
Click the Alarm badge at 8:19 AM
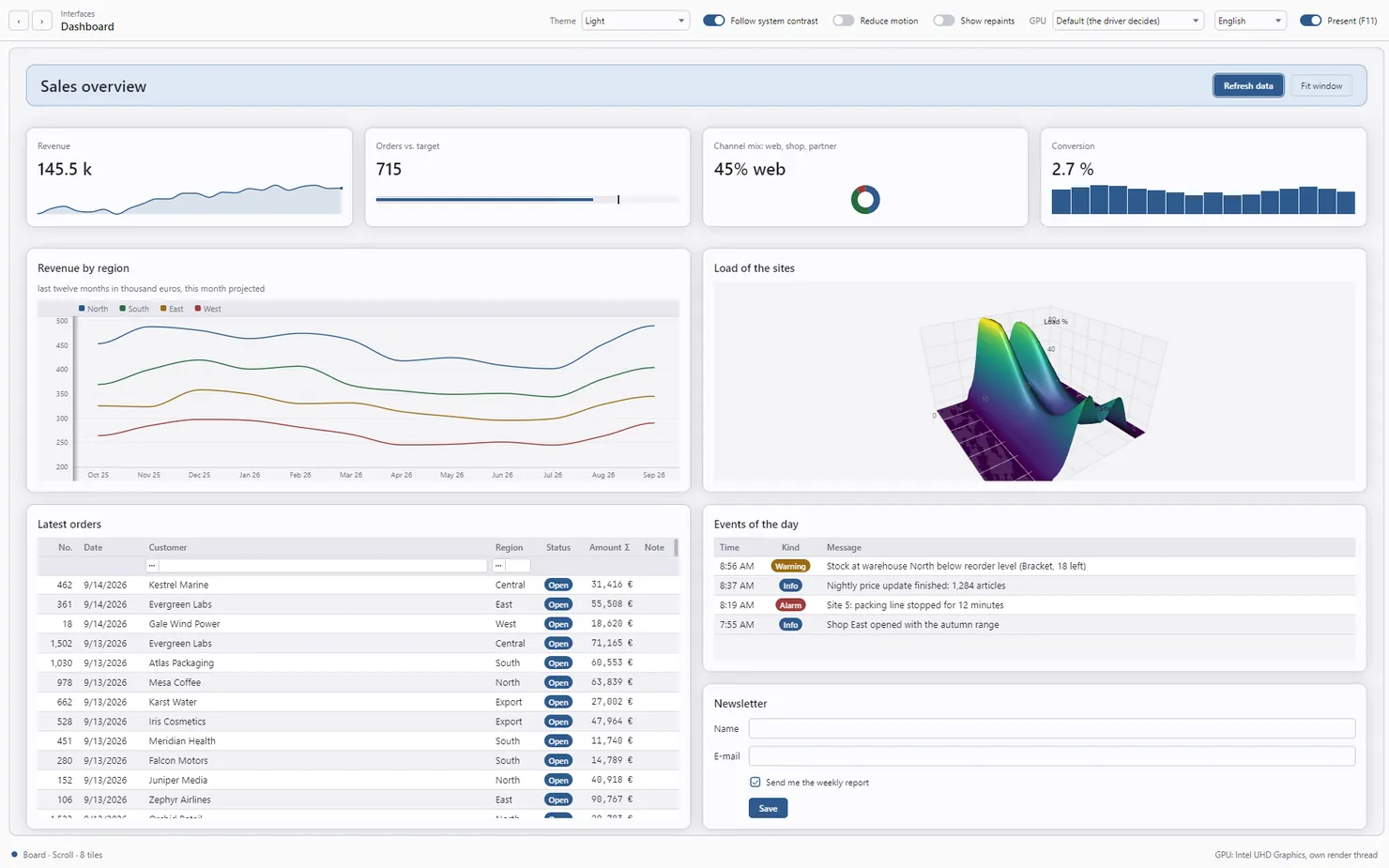pyautogui.click(x=790, y=605)
